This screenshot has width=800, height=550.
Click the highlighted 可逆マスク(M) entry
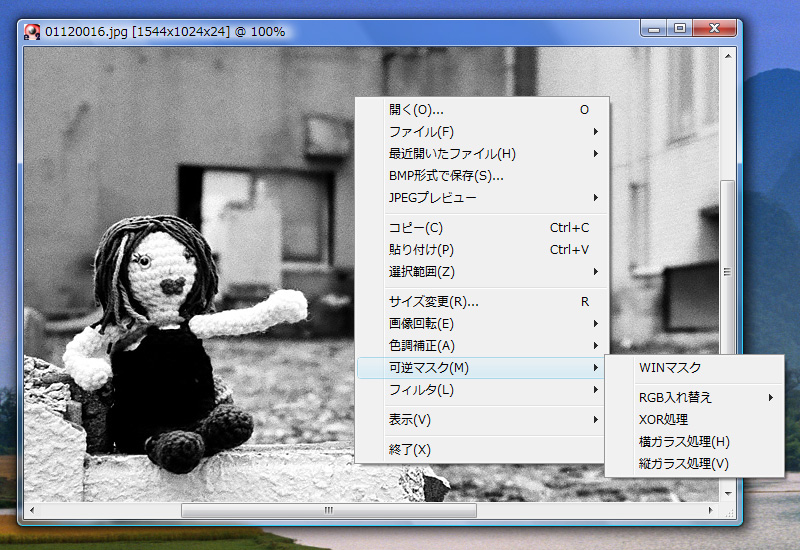[481, 368]
